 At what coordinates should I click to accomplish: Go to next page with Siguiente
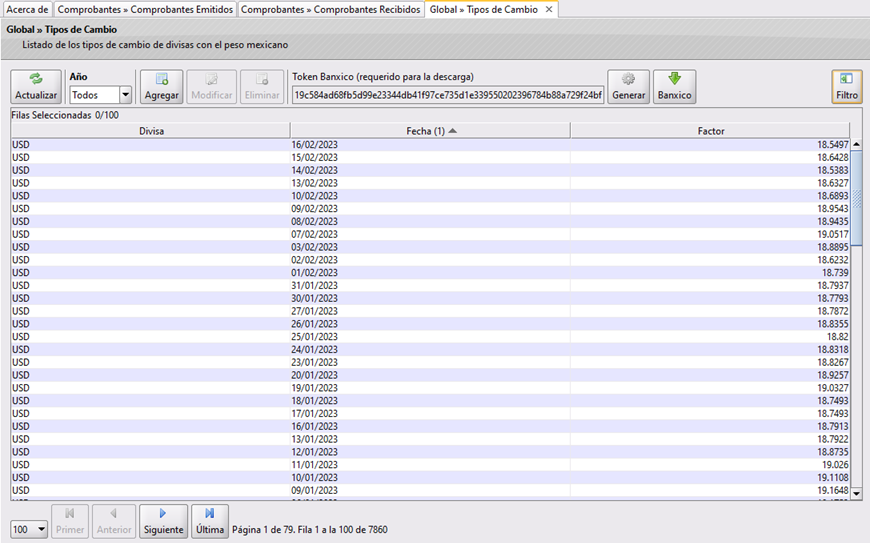click(164, 521)
